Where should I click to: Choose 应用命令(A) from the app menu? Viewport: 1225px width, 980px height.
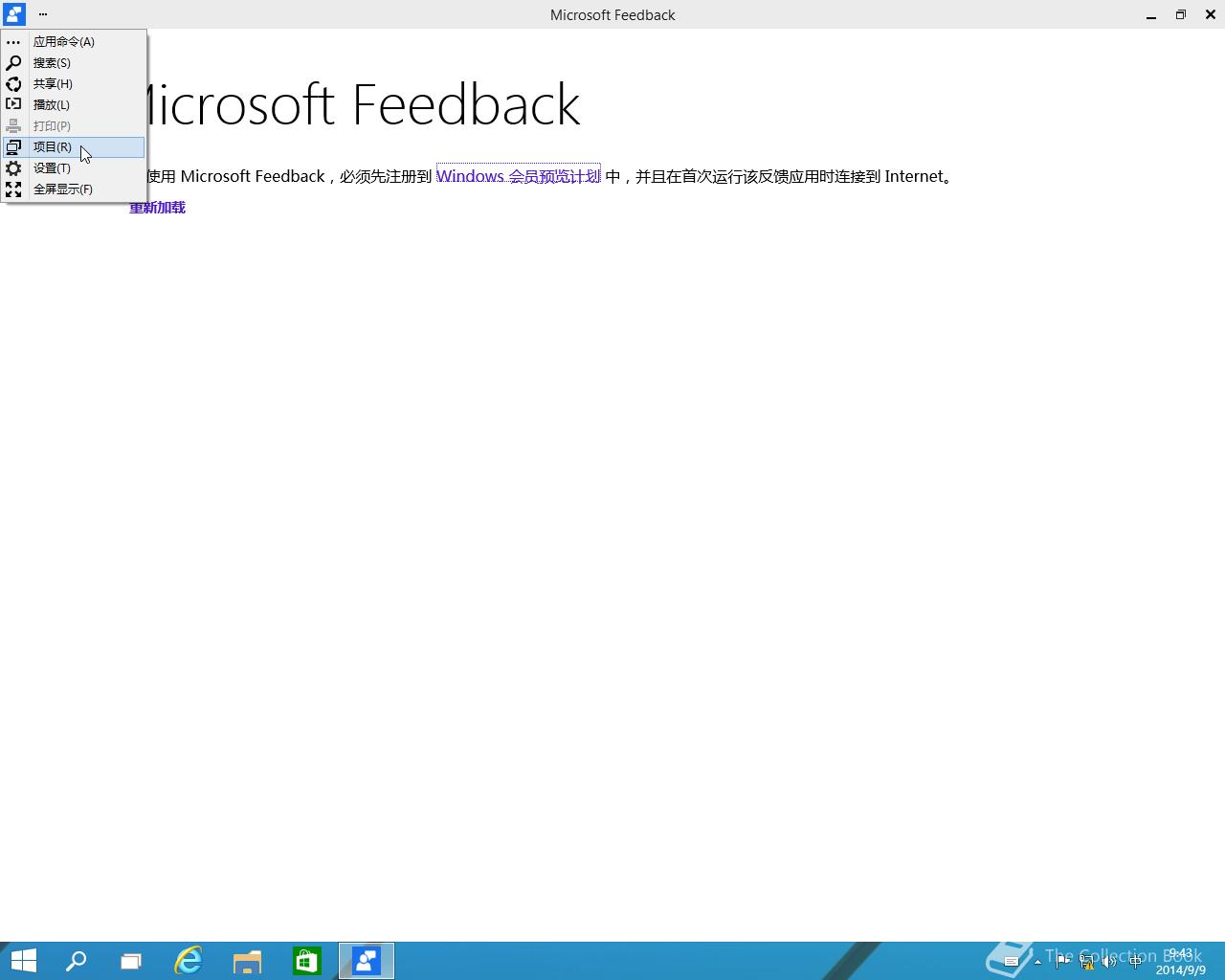pos(74,42)
